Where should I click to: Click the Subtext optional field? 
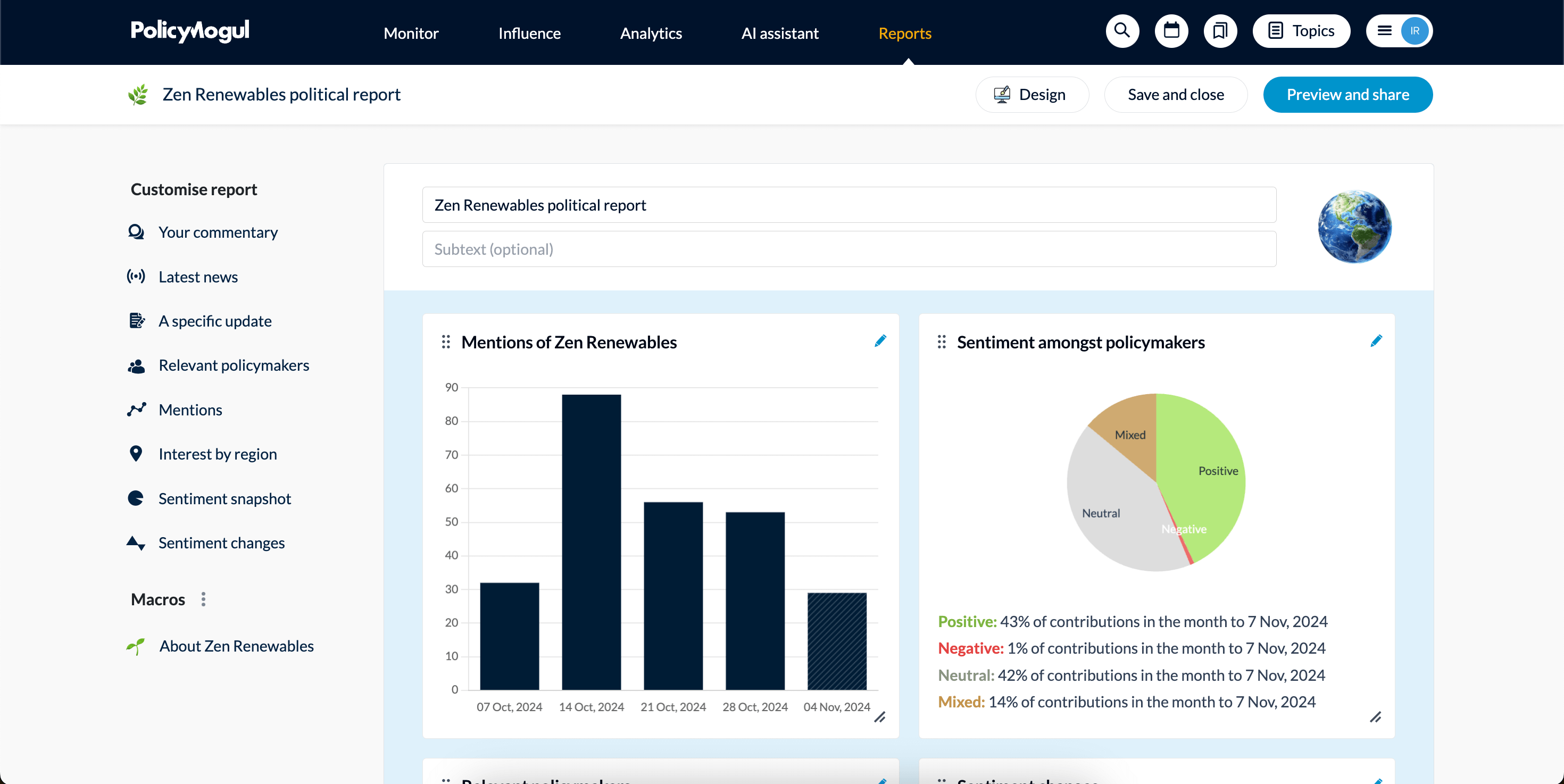click(849, 249)
